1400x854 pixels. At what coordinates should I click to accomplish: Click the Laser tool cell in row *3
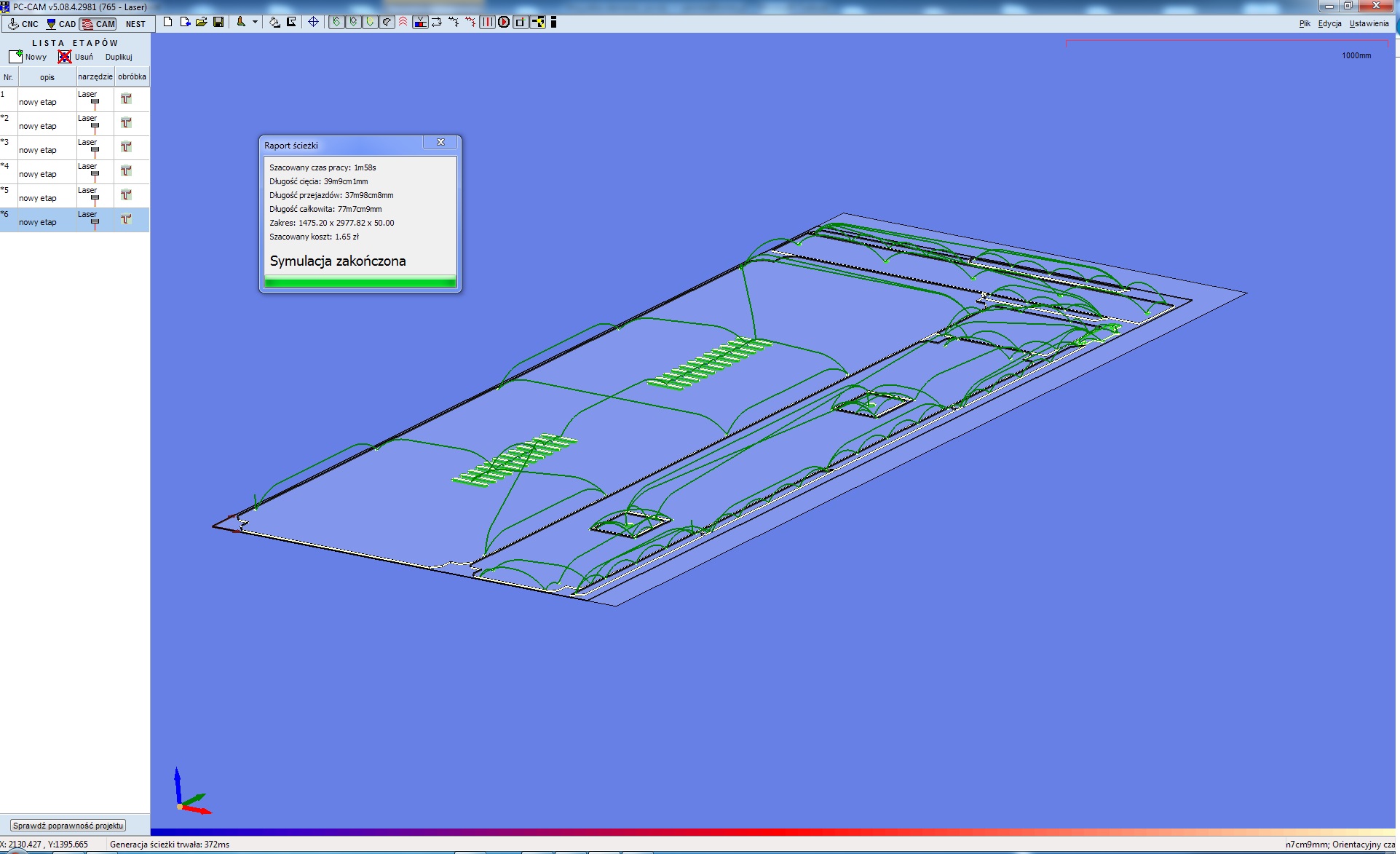pyautogui.click(x=95, y=147)
